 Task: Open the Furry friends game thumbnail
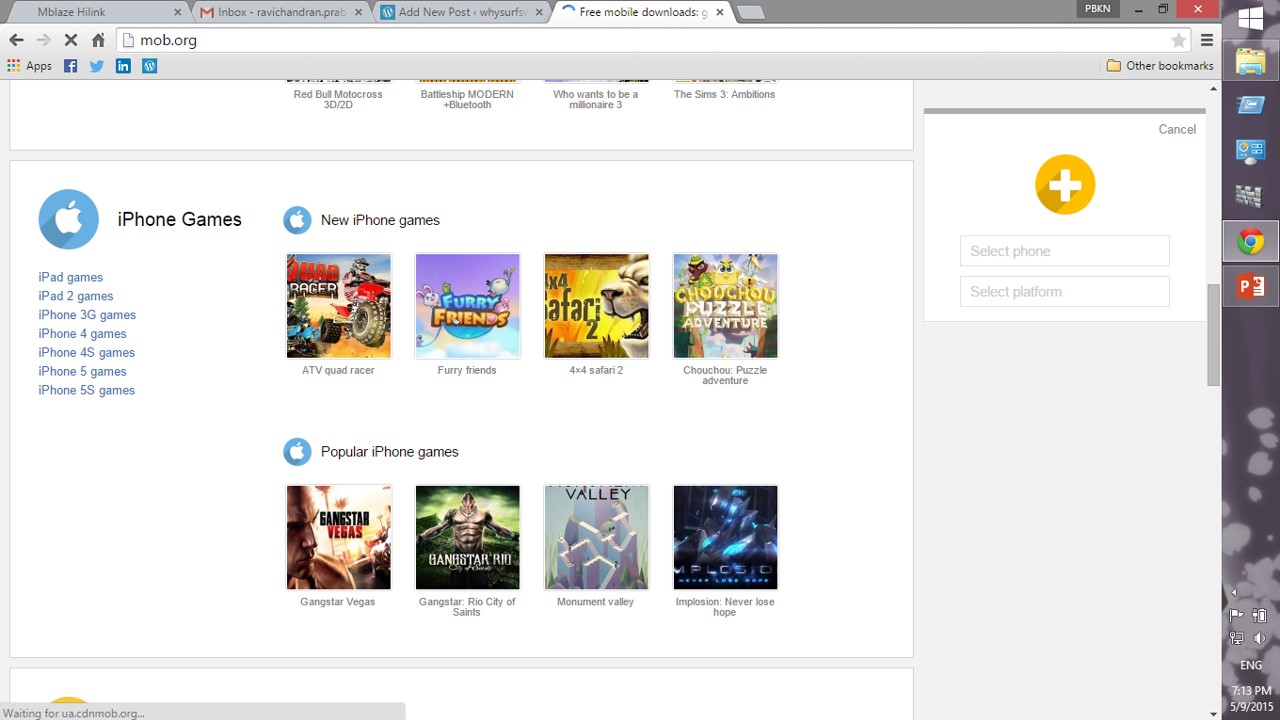point(467,306)
